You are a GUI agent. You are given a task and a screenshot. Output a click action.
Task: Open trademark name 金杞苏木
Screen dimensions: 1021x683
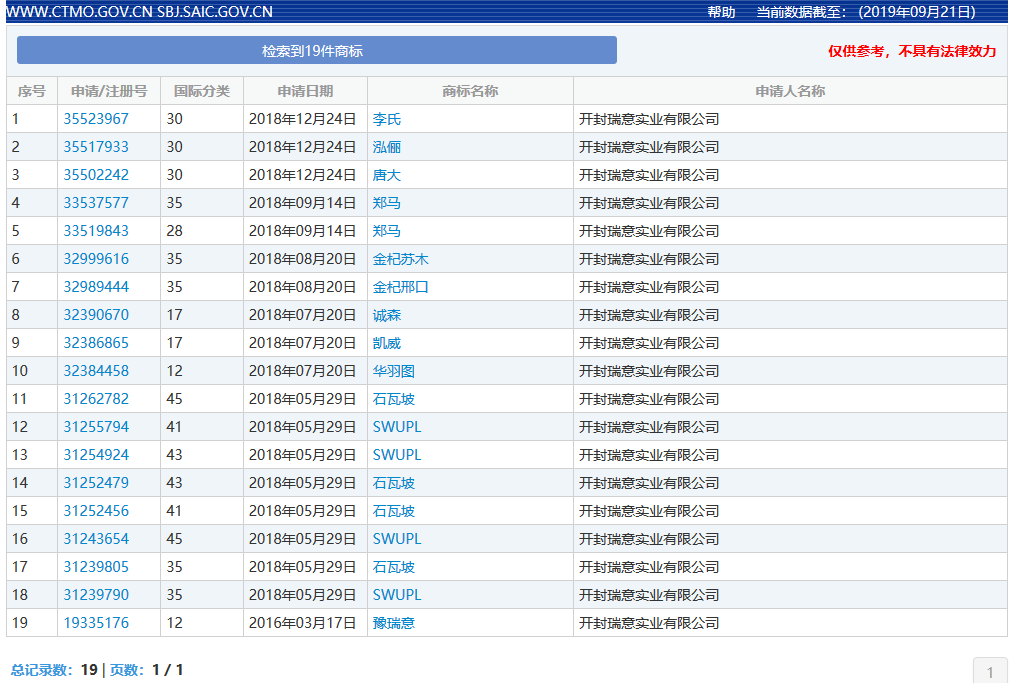pyautogui.click(x=400, y=259)
